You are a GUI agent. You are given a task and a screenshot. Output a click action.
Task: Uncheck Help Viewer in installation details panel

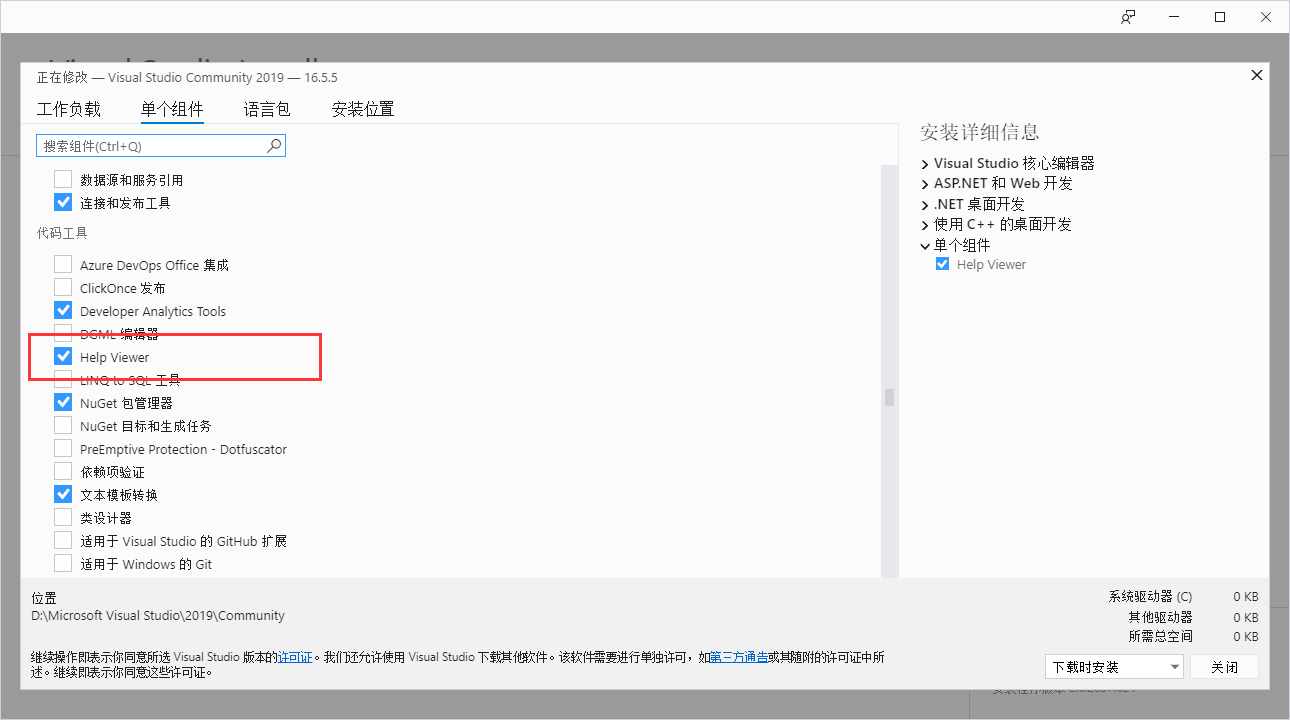click(942, 265)
